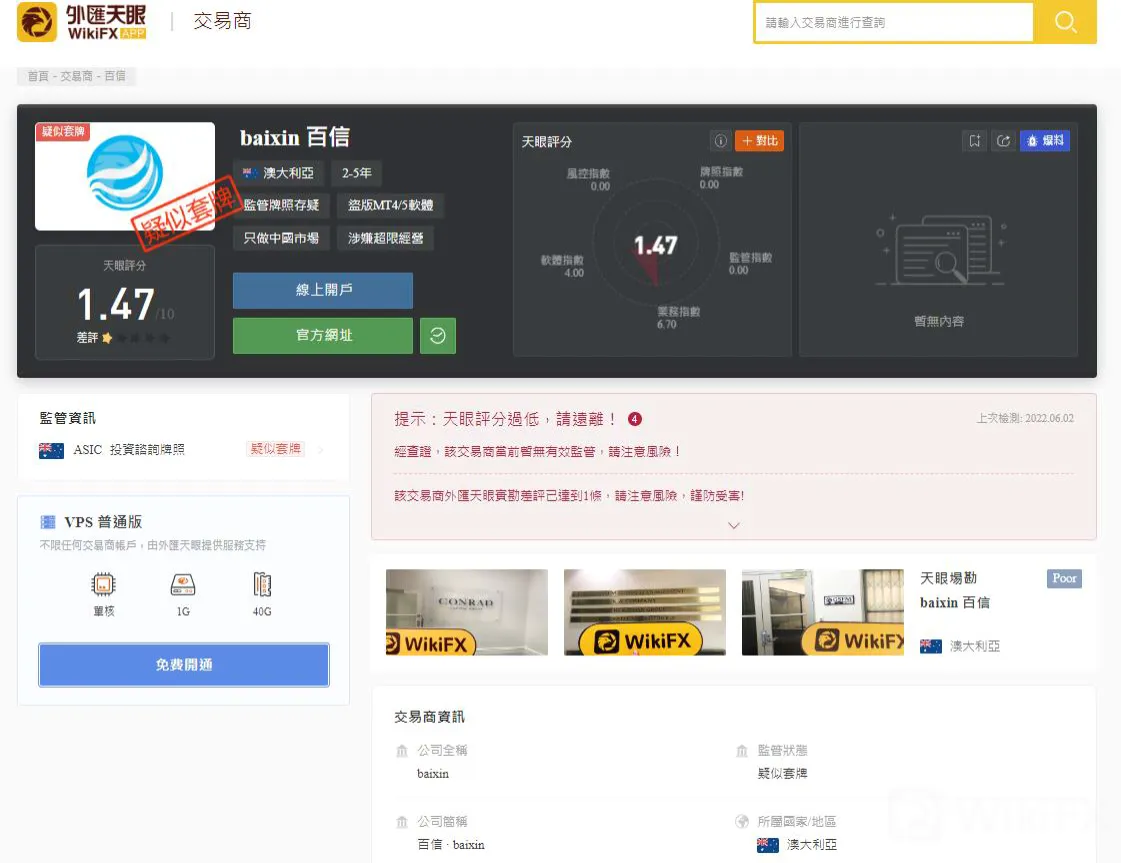Click the 2-5年 tag
The height and width of the screenshot is (863, 1121).
[x=357, y=173]
